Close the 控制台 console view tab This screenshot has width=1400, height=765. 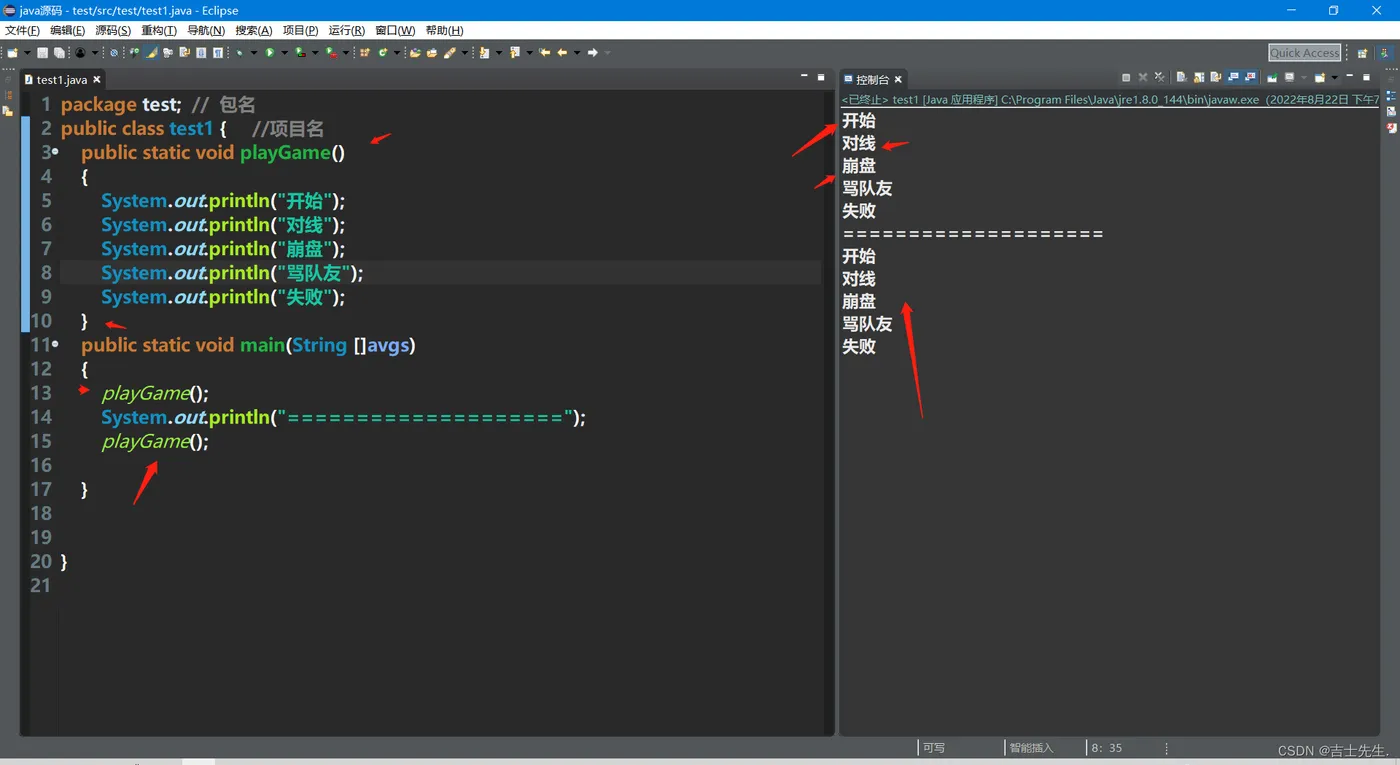click(x=898, y=79)
